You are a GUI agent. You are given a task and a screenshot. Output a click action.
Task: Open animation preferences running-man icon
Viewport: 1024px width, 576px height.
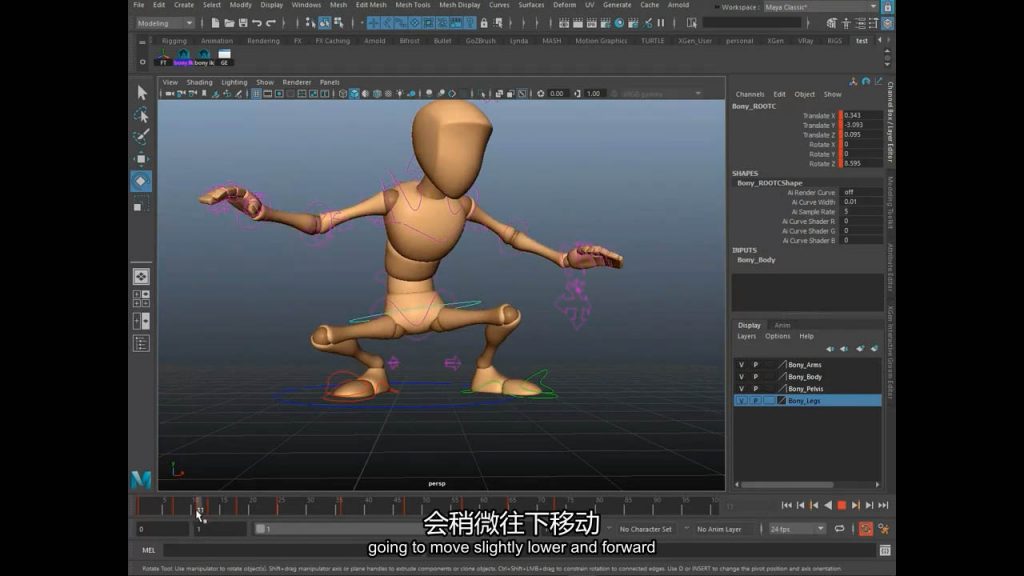point(884,529)
